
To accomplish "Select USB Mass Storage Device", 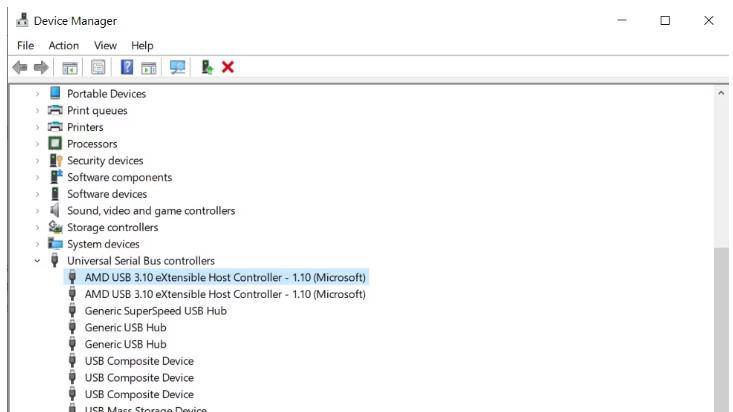I will [x=145, y=409].
